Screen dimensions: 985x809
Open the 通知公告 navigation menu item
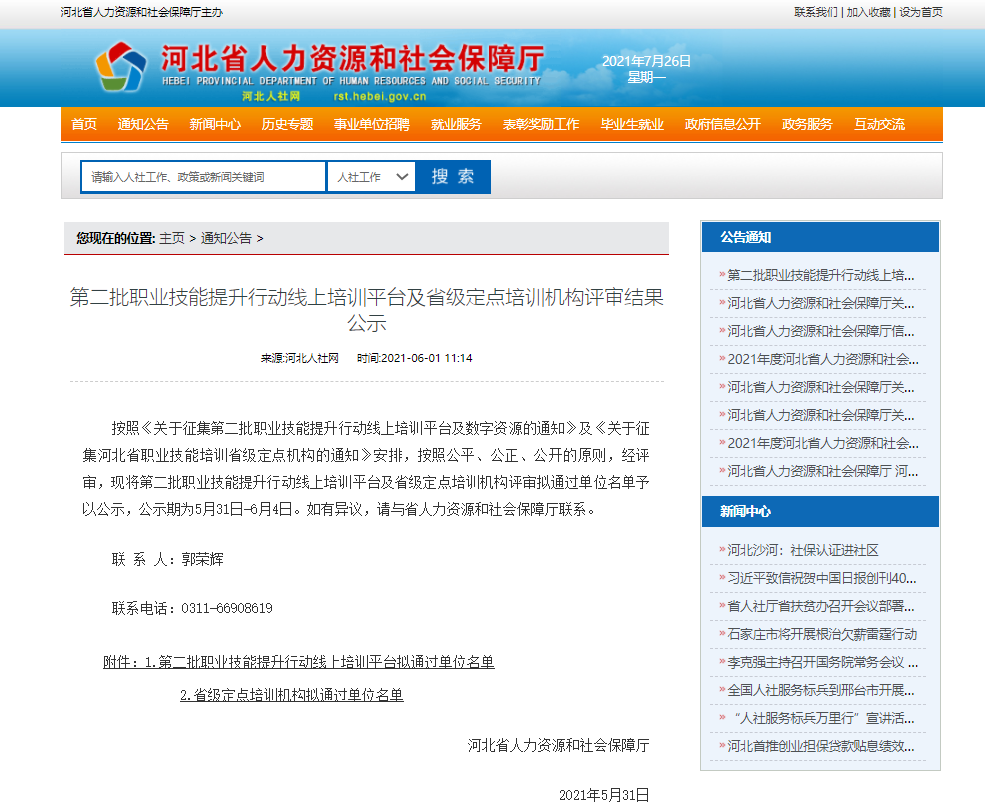coord(143,124)
